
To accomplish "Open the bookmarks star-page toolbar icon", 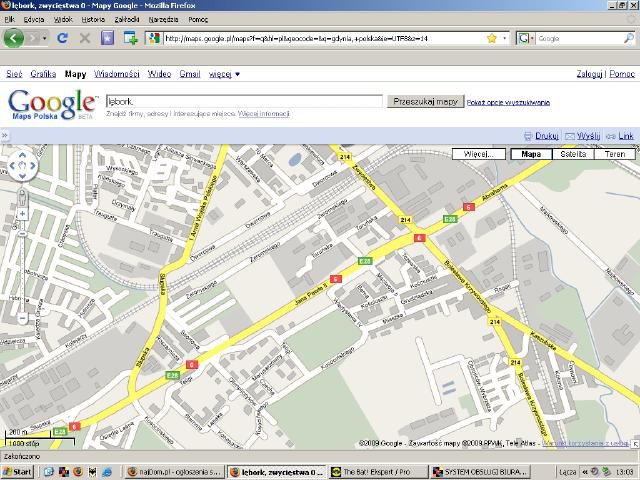I will 107,38.
